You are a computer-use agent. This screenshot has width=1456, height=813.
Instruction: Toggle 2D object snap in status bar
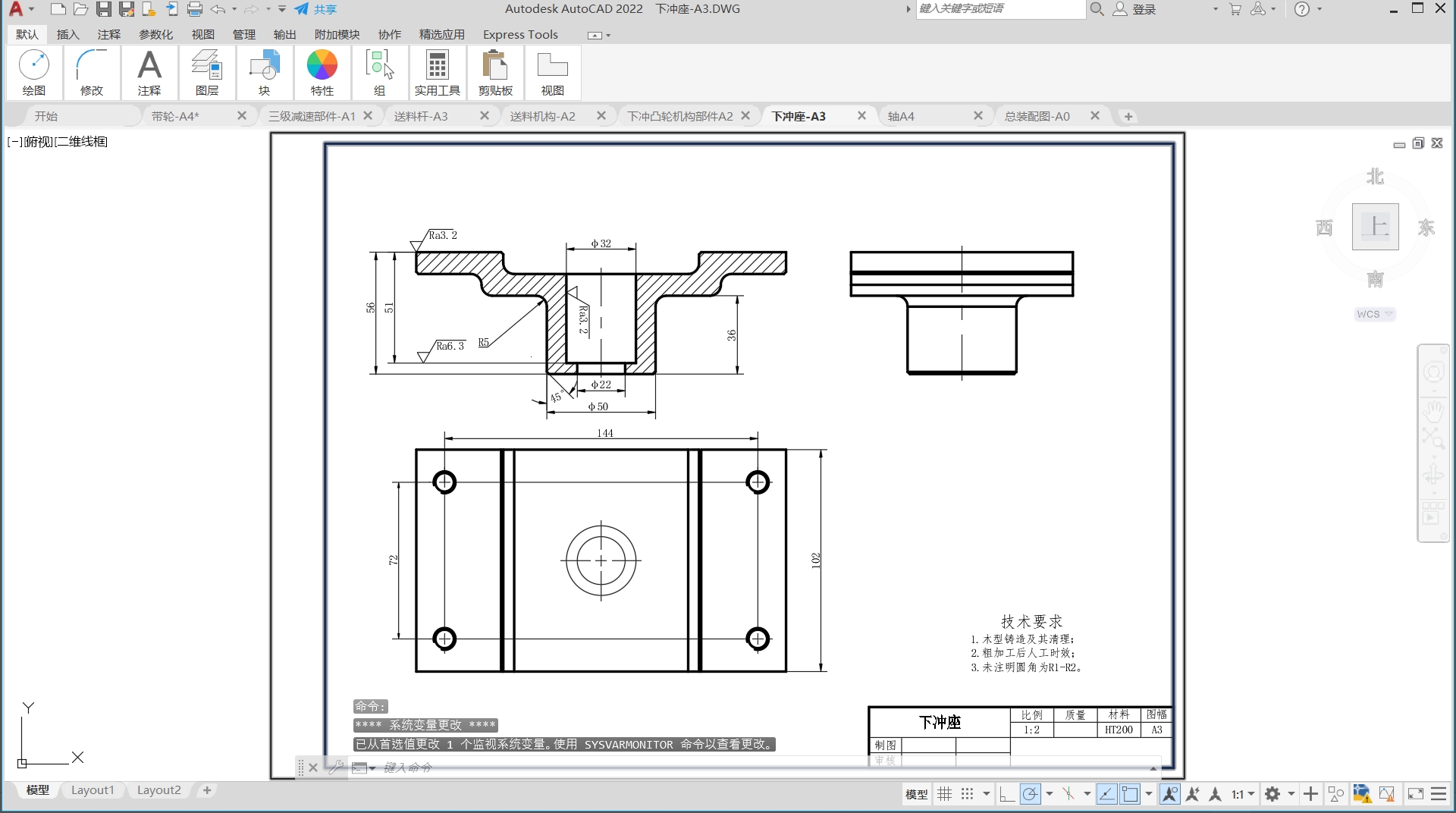pos(1130,794)
